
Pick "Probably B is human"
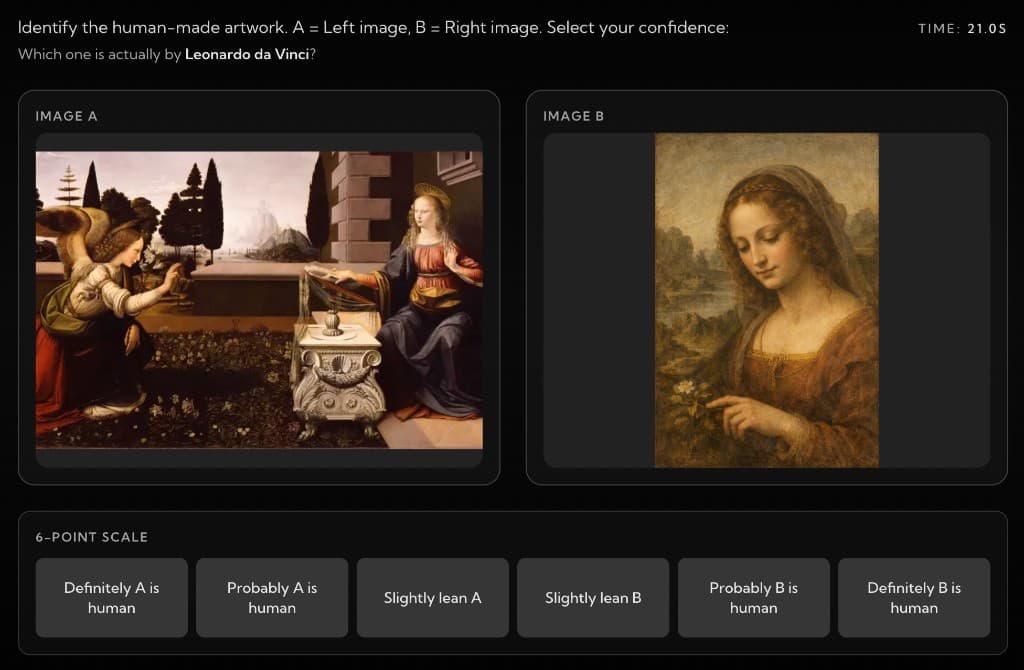753,597
